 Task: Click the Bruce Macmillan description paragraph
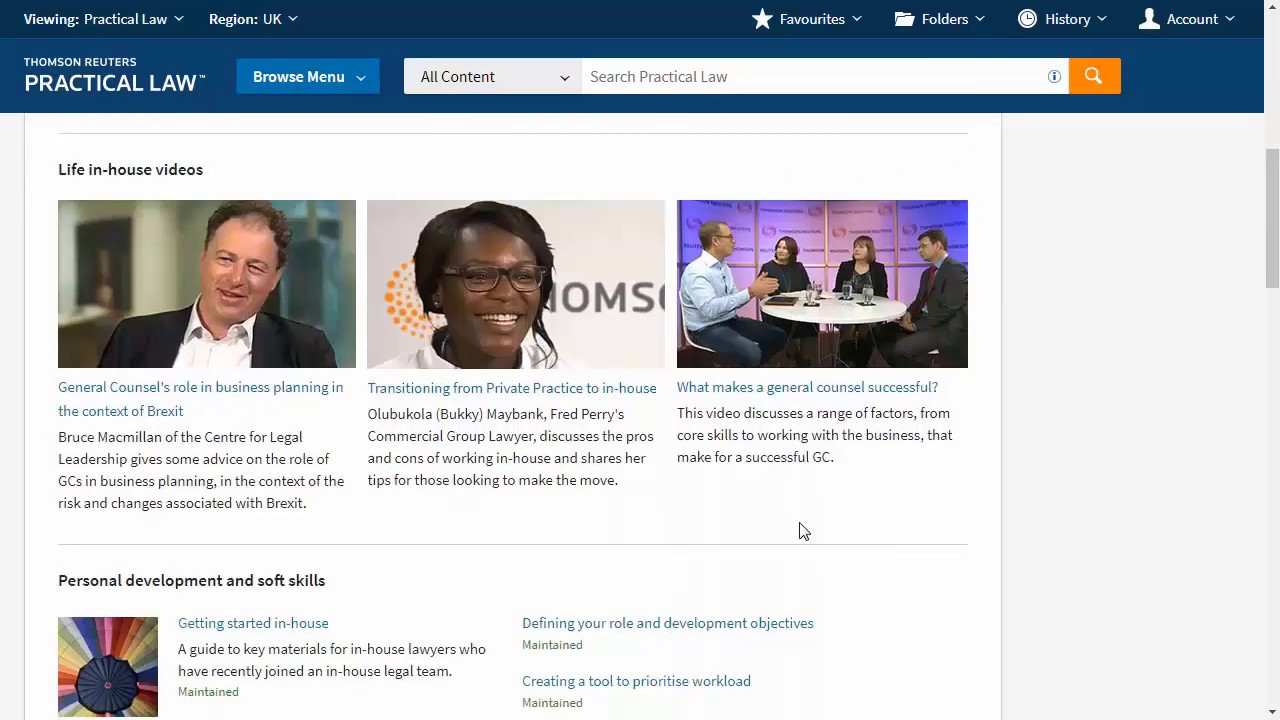[201, 470]
